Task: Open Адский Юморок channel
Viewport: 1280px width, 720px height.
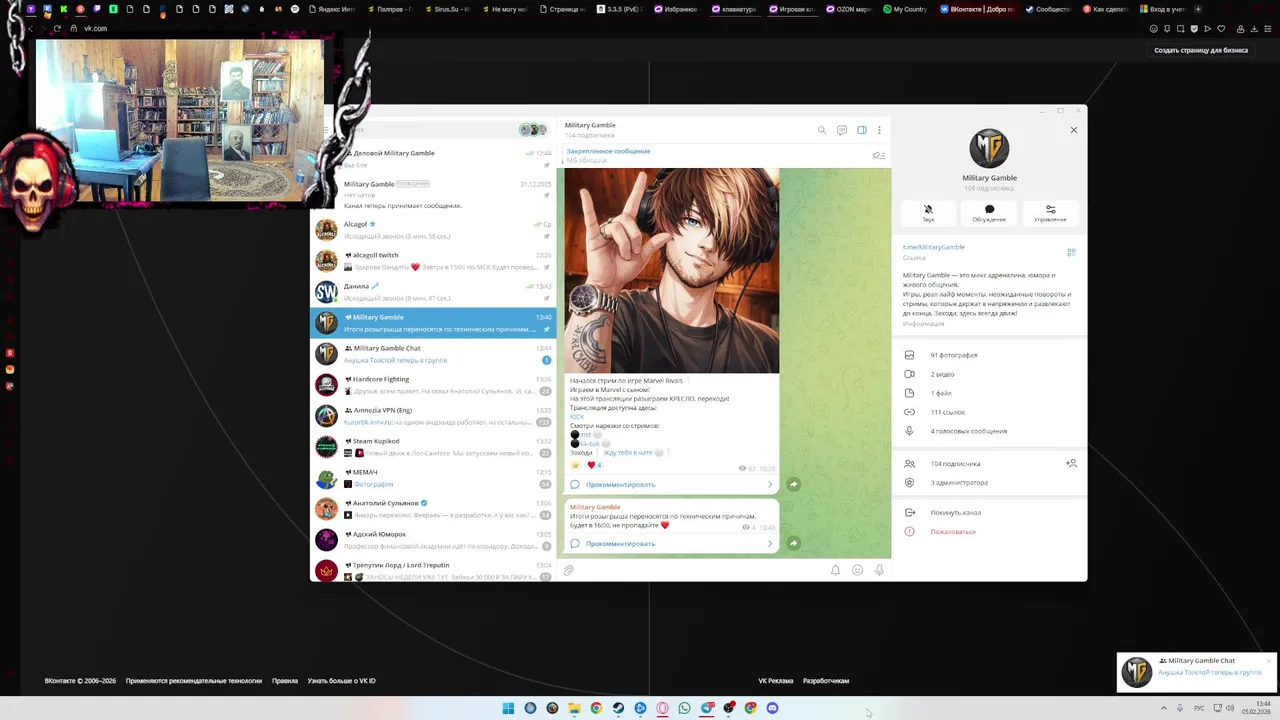Action: coord(434,540)
